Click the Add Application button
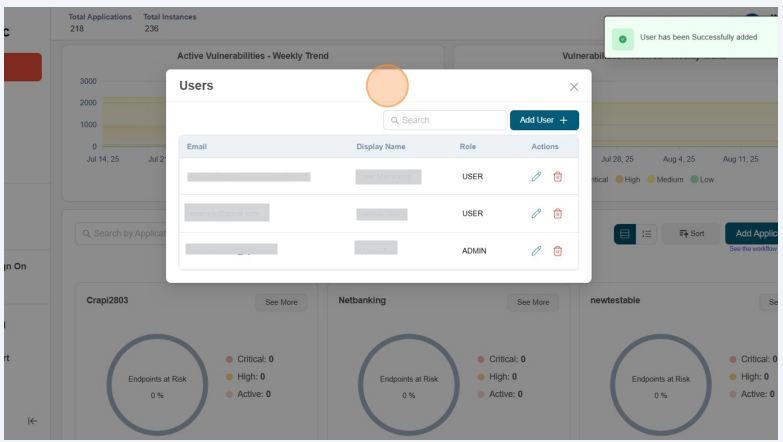The width and height of the screenshot is (783, 442). [x=753, y=233]
